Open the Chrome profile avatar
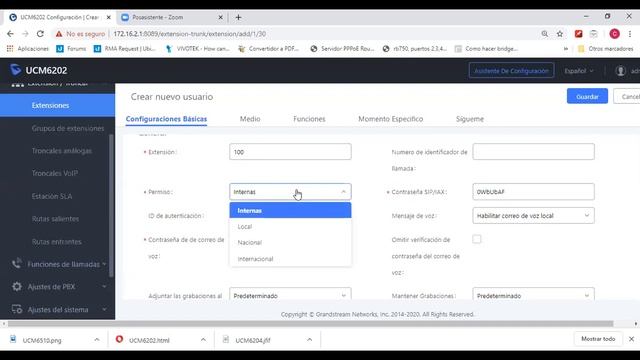Image resolution: width=640 pixels, height=360 pixels. coord(614,34)
